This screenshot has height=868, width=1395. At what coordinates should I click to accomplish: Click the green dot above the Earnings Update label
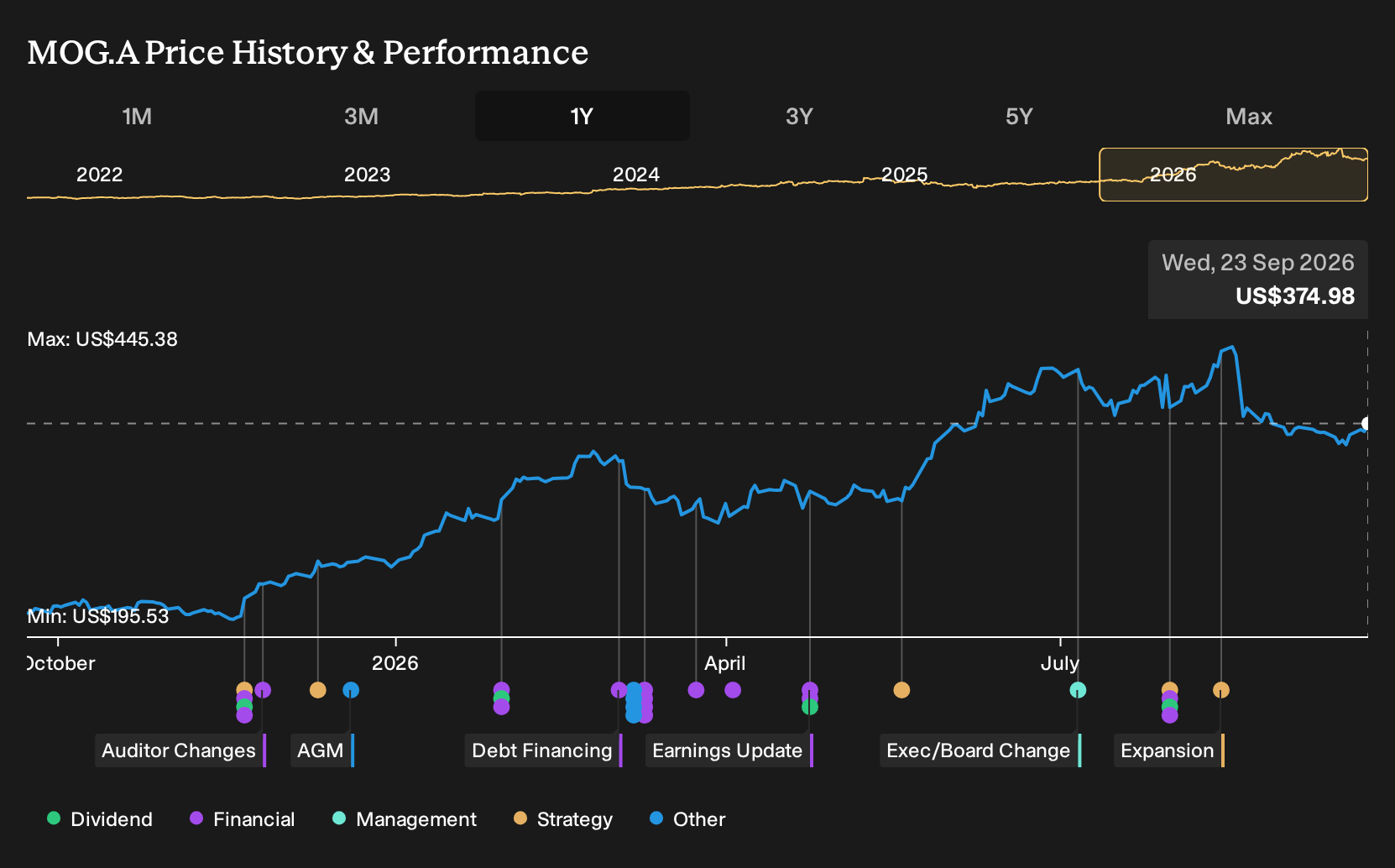coord(810,707)
